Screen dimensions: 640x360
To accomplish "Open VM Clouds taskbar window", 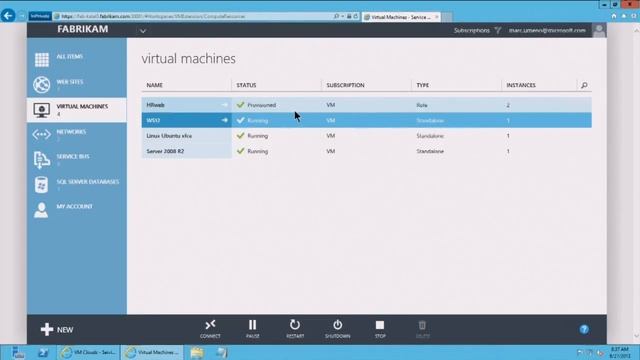I will (x=89, y=352).
